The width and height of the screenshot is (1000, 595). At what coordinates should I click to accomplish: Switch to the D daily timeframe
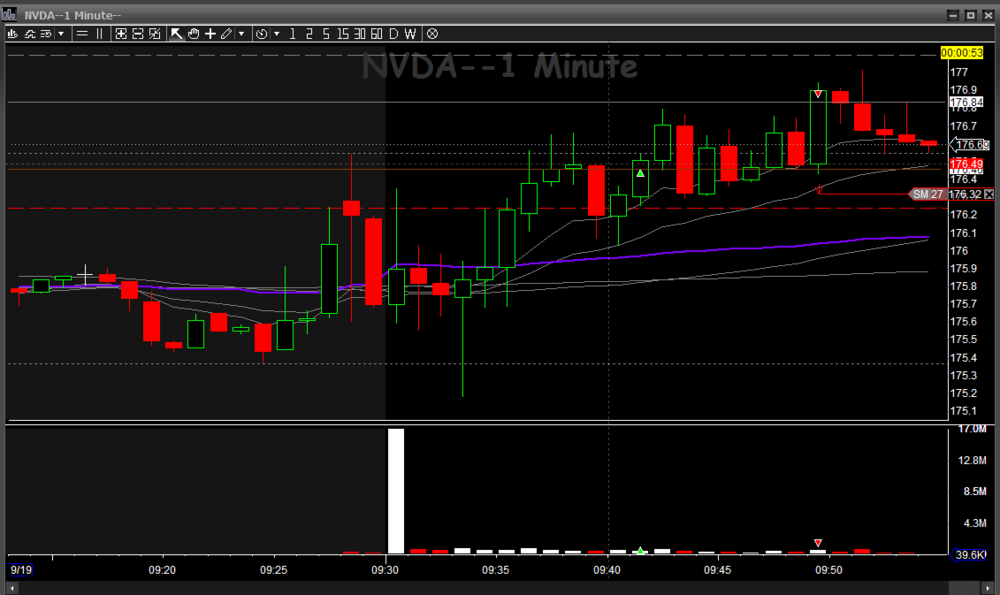click(393, 33)
